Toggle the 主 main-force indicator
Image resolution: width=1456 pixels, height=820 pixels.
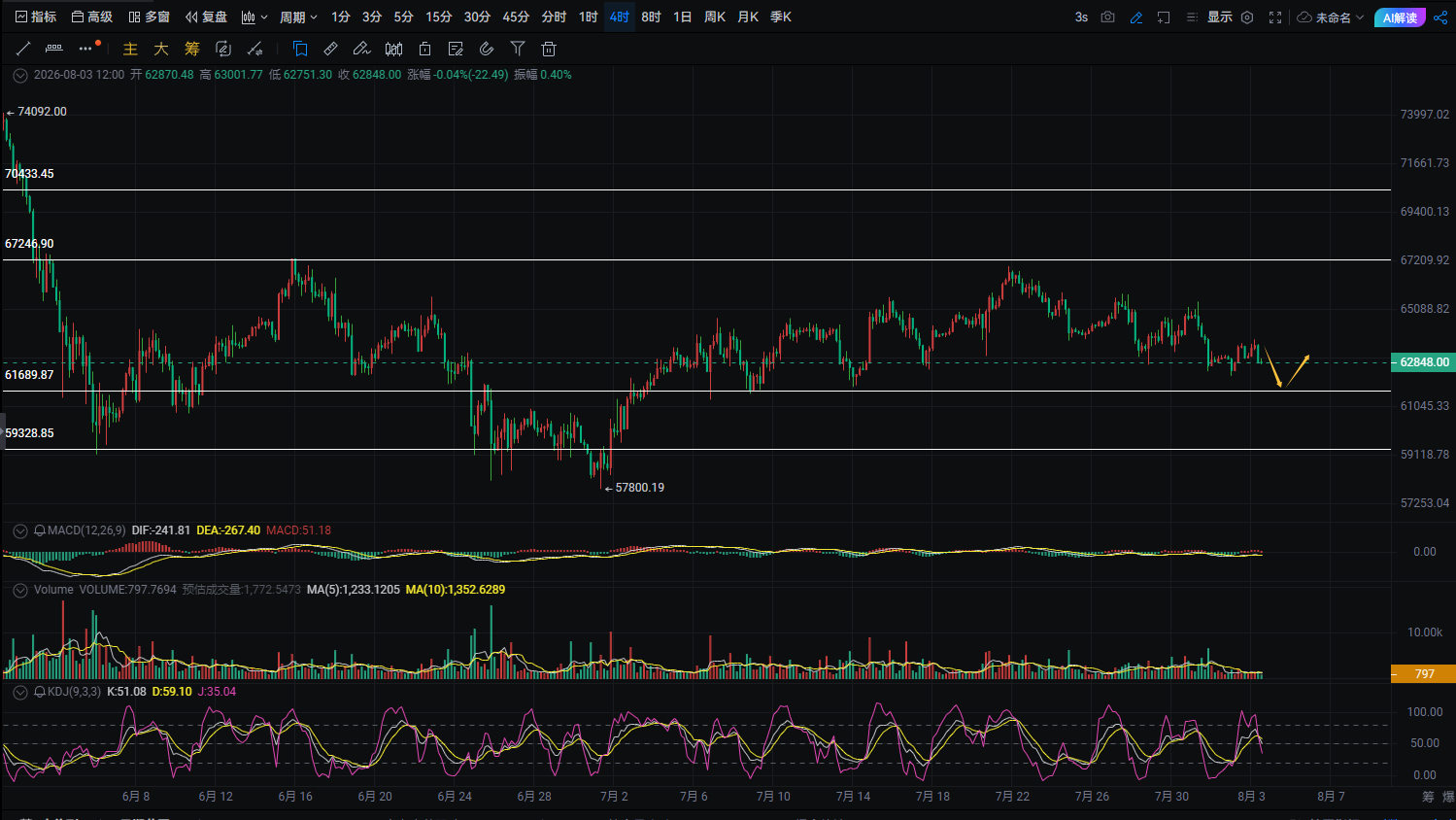tap(130, 49)
